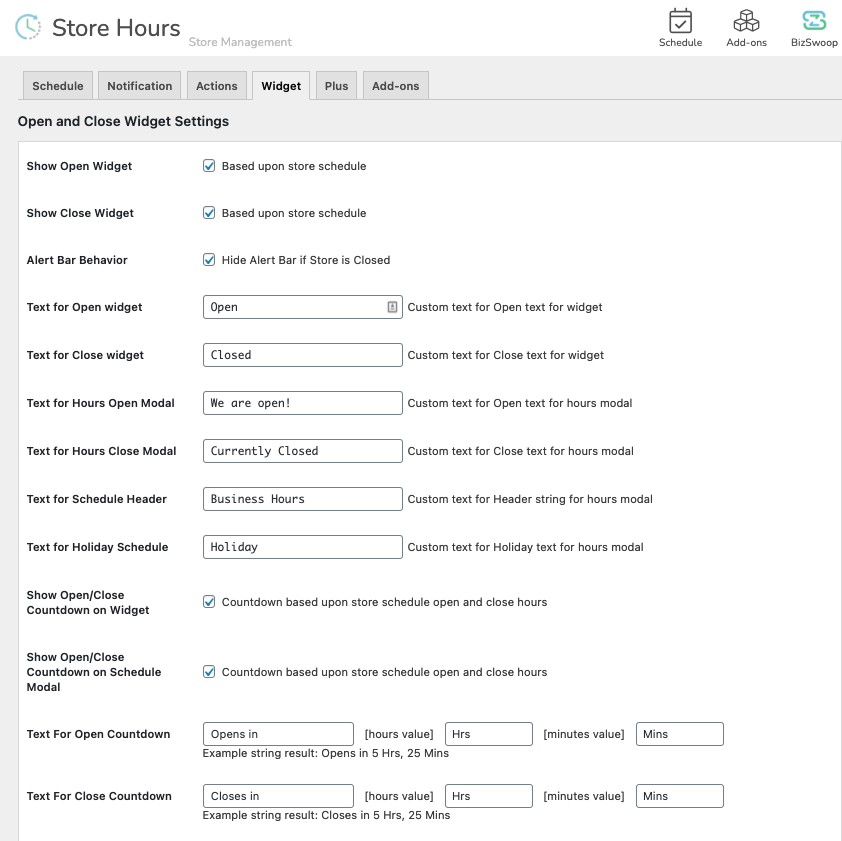Click 'Based upon store schedule' for Show Open Widget
Screen dimensions: 842x841
point(294,166)
